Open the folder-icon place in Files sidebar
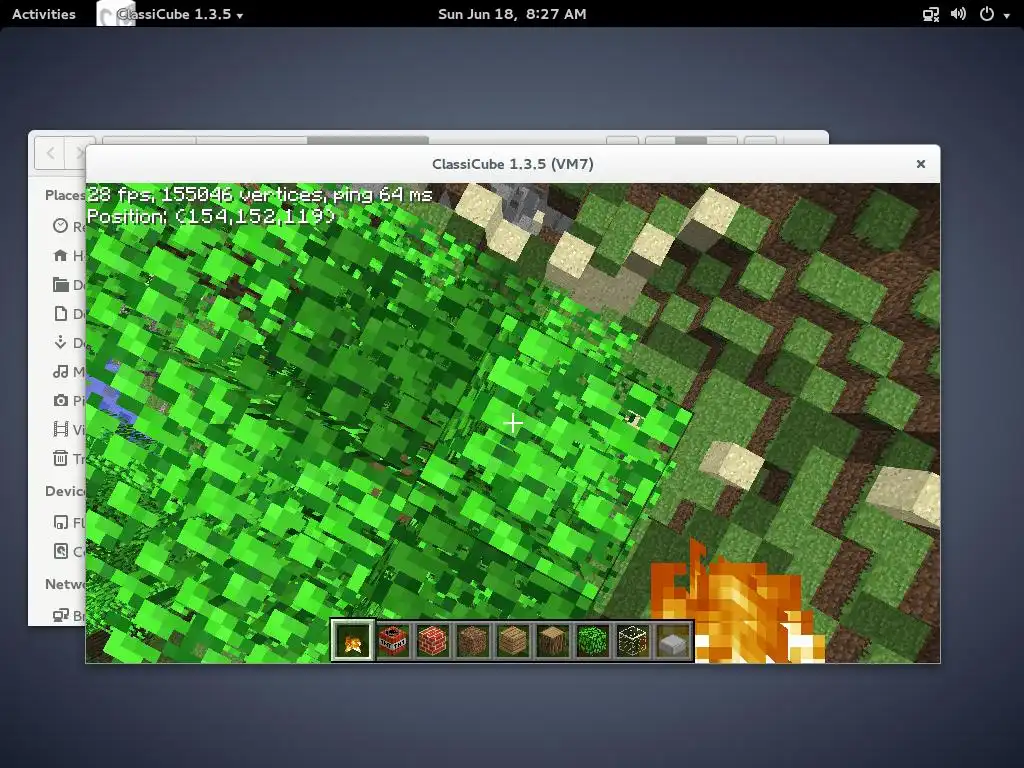 click(68, 285)
